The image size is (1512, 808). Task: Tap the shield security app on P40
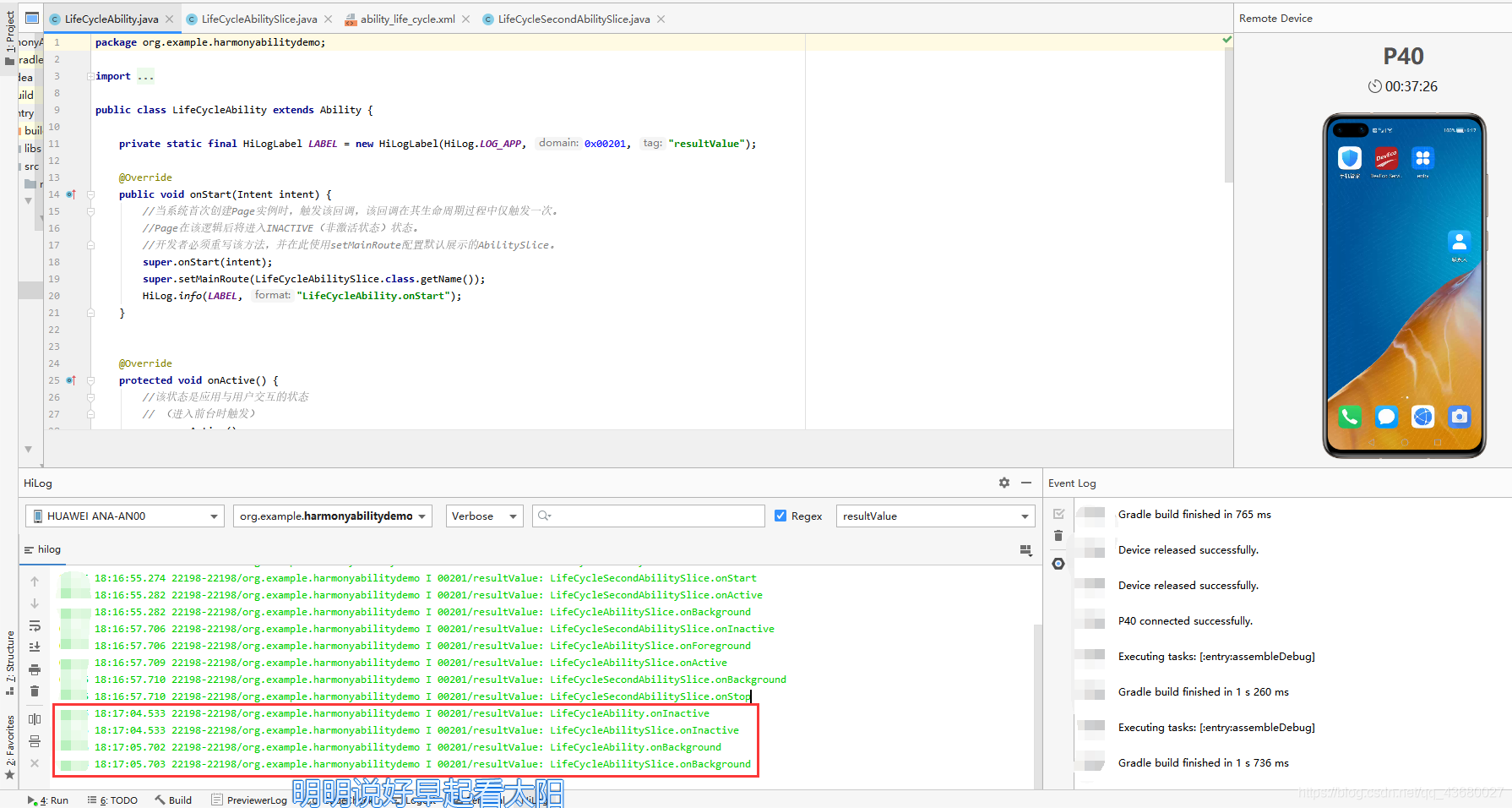1350,158
